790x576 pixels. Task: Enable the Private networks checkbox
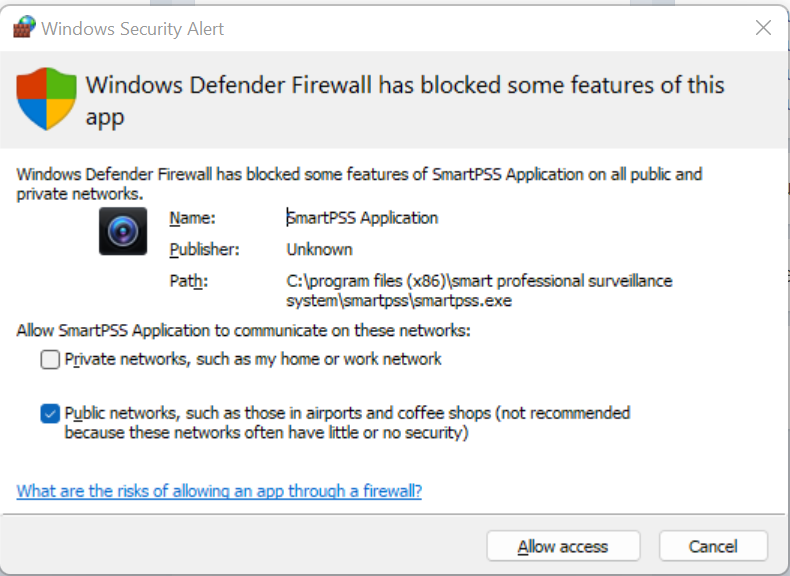pyautogui.click(x=50, y=359)
